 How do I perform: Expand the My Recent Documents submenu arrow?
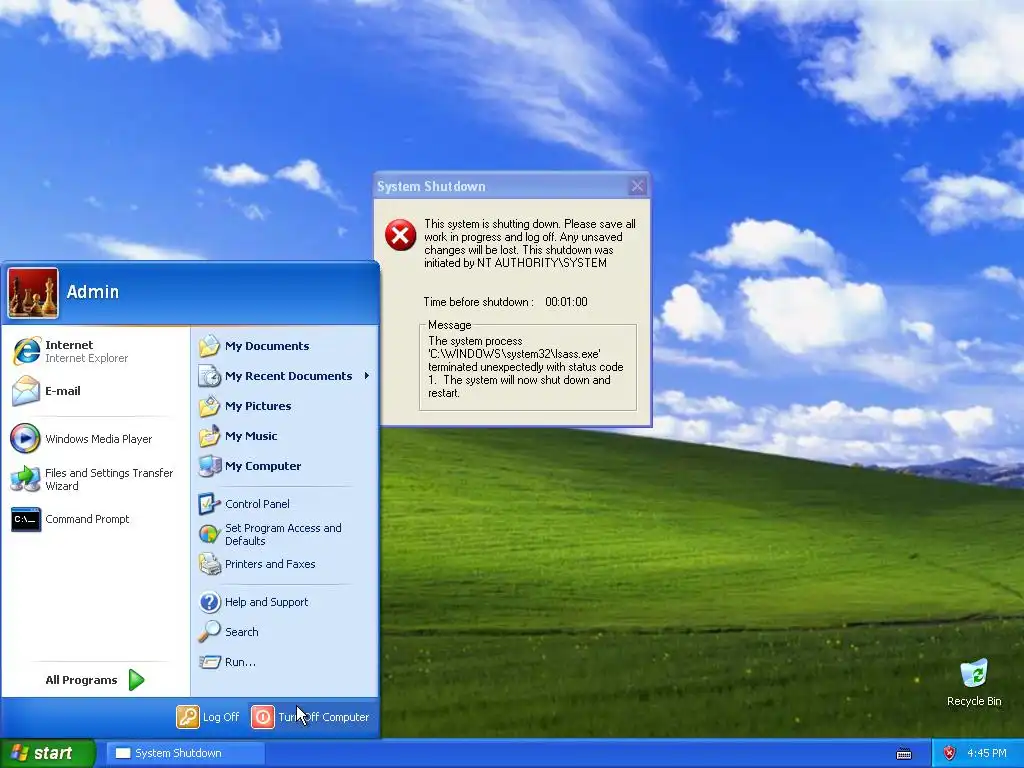366,376
